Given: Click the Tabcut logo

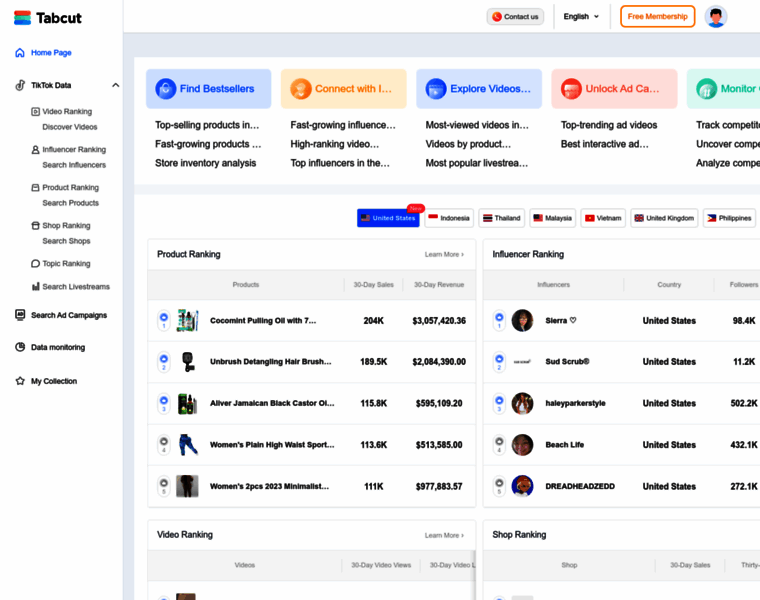Looking at the screenshot, I should tap(48, 18).
